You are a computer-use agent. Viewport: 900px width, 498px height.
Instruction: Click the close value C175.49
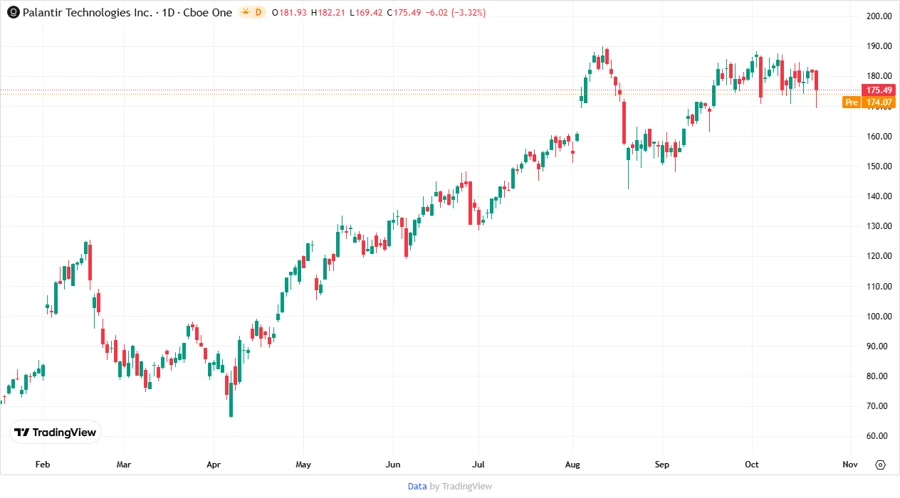pyautogui.click(x=404, y=12)
